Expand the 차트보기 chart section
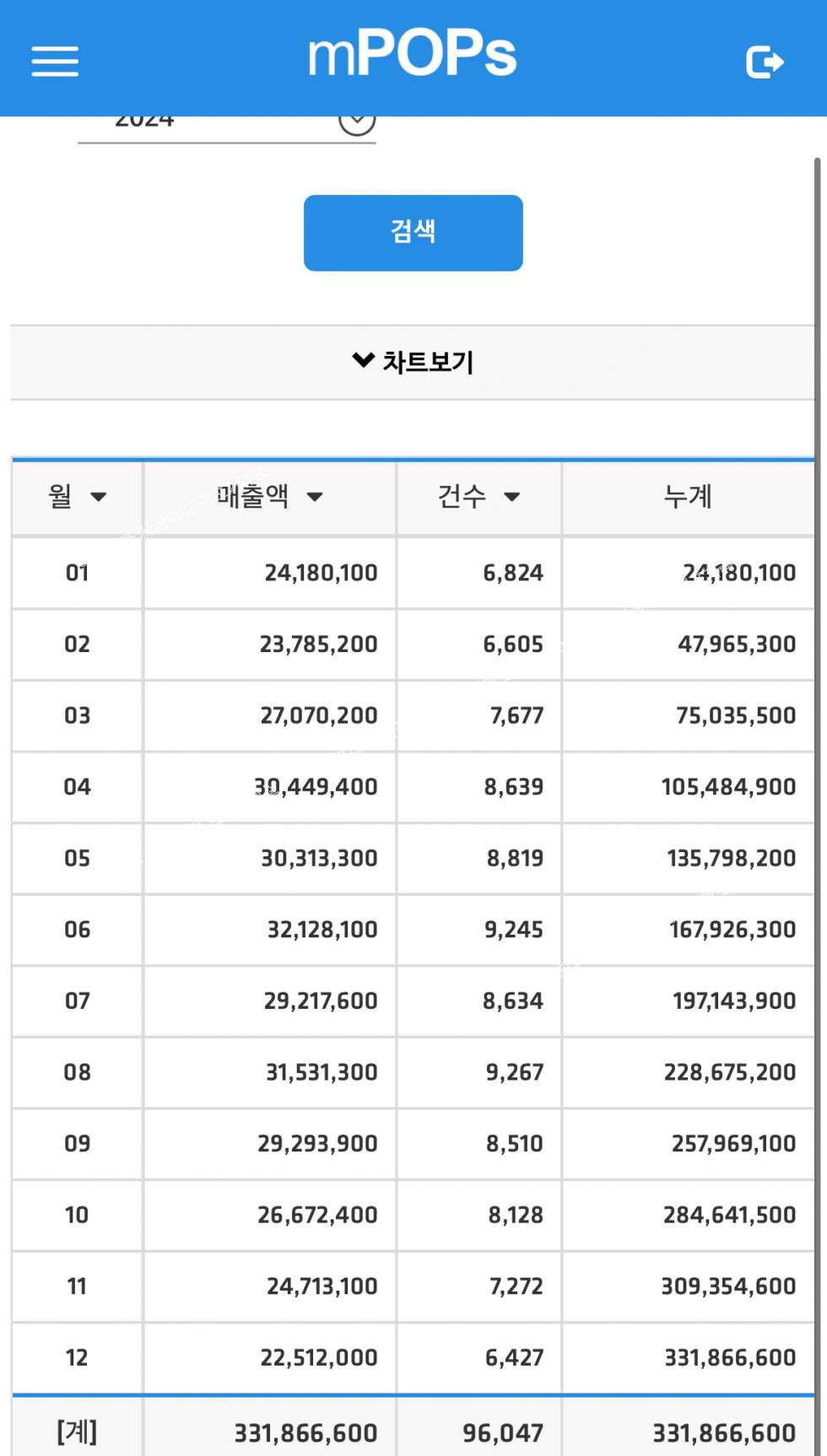827x1456 pixels. coord(413,362)
